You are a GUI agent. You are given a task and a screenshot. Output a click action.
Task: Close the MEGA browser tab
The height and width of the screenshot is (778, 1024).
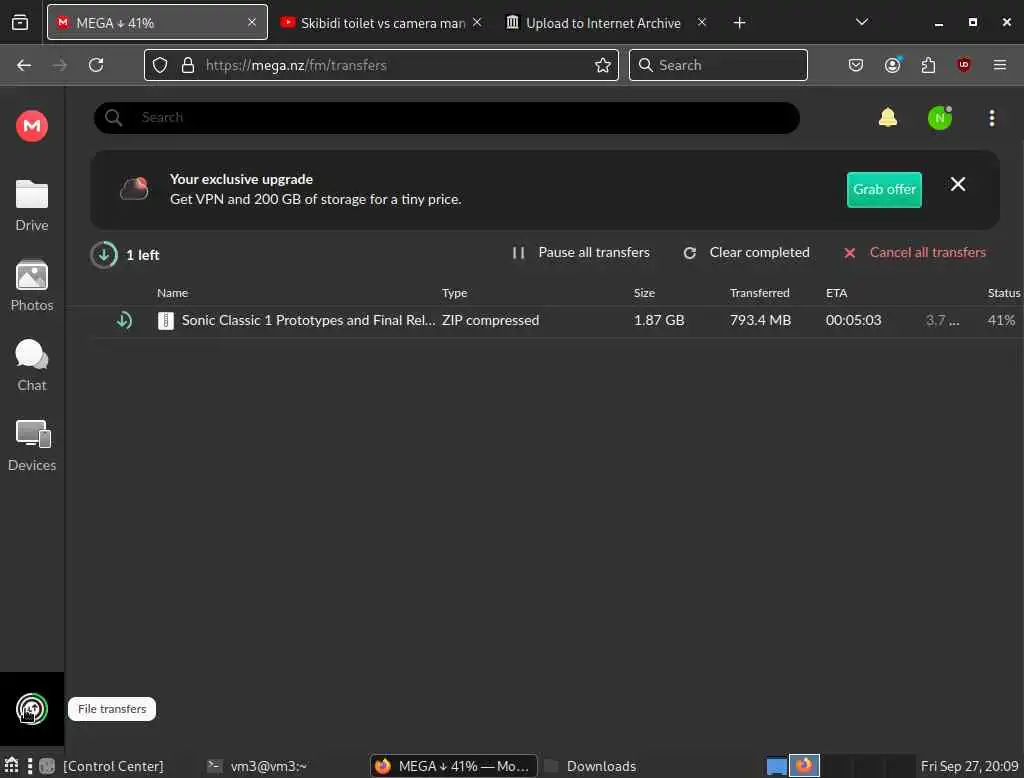click(x=251, y=22)
